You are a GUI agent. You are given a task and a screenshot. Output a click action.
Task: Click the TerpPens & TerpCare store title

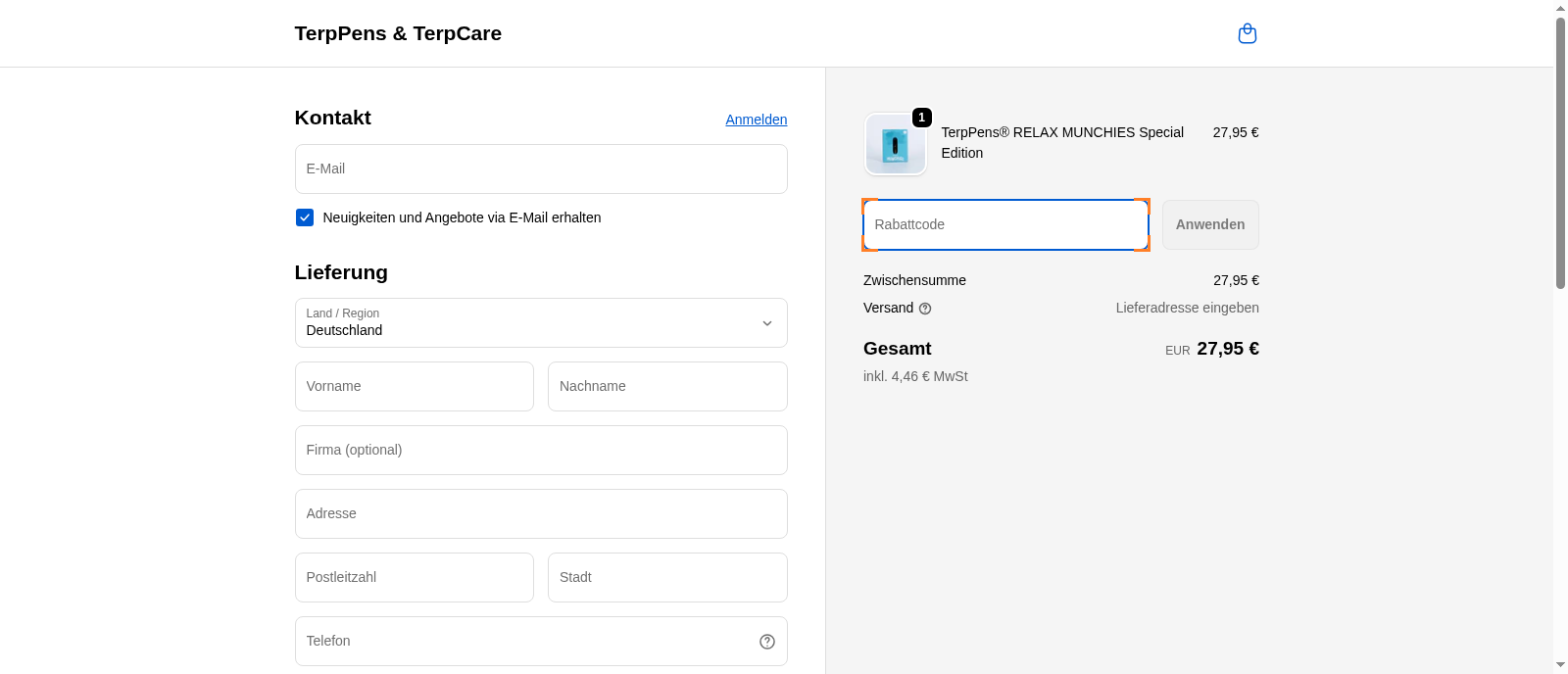[x=398, y=33]
